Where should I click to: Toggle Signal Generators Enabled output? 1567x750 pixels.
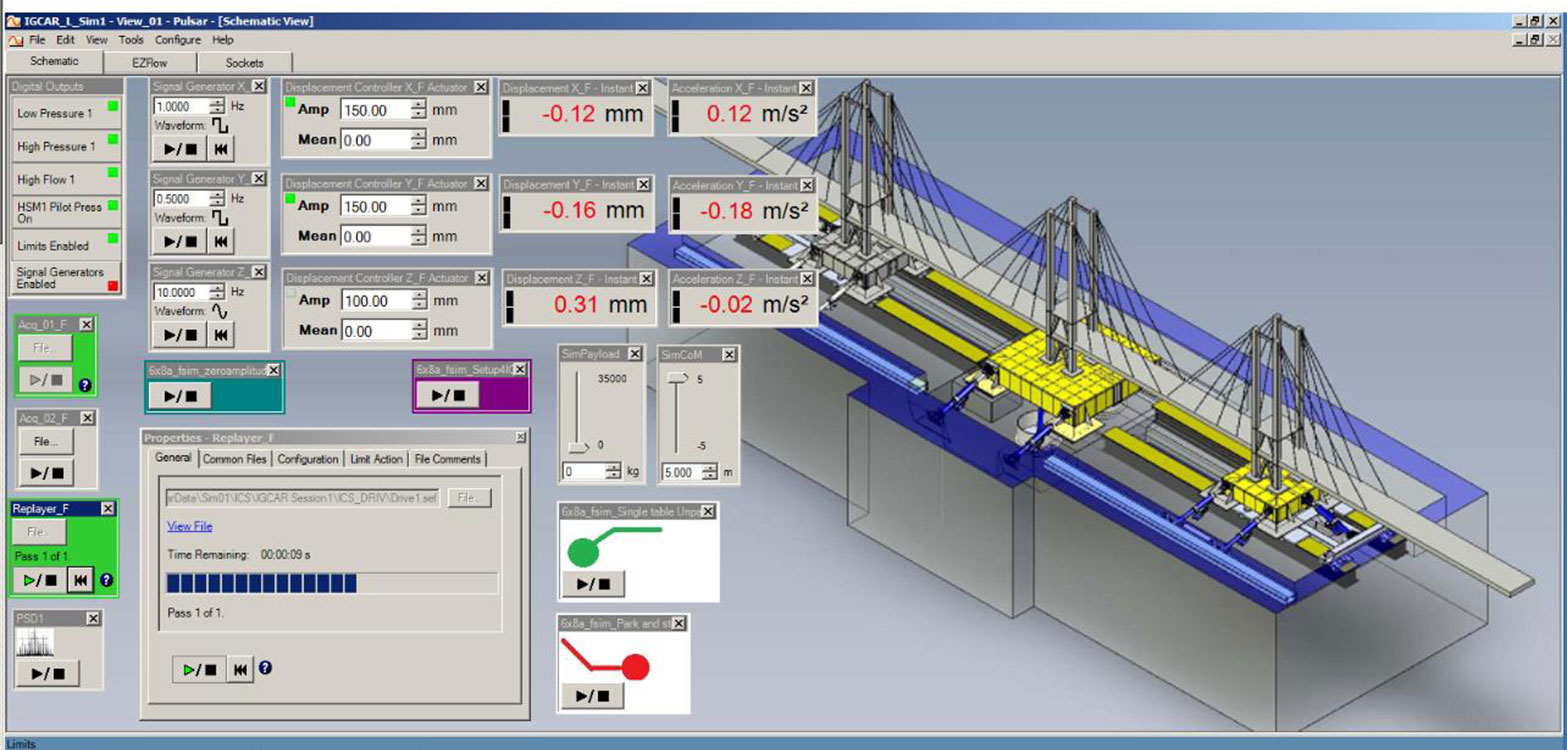click(x=66, y=278)
